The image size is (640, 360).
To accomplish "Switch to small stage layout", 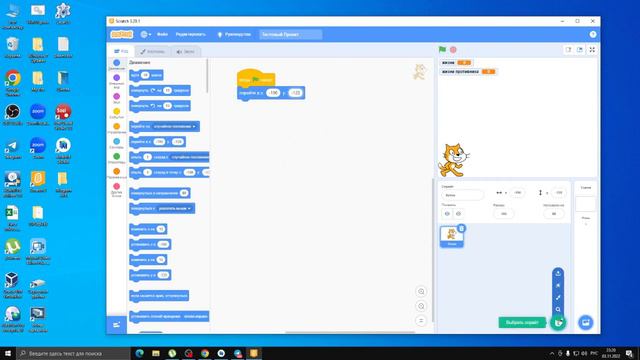I will (568, 49).
